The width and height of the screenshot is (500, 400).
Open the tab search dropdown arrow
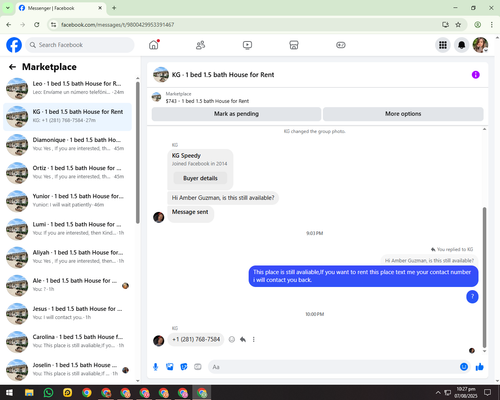(8, 8)
